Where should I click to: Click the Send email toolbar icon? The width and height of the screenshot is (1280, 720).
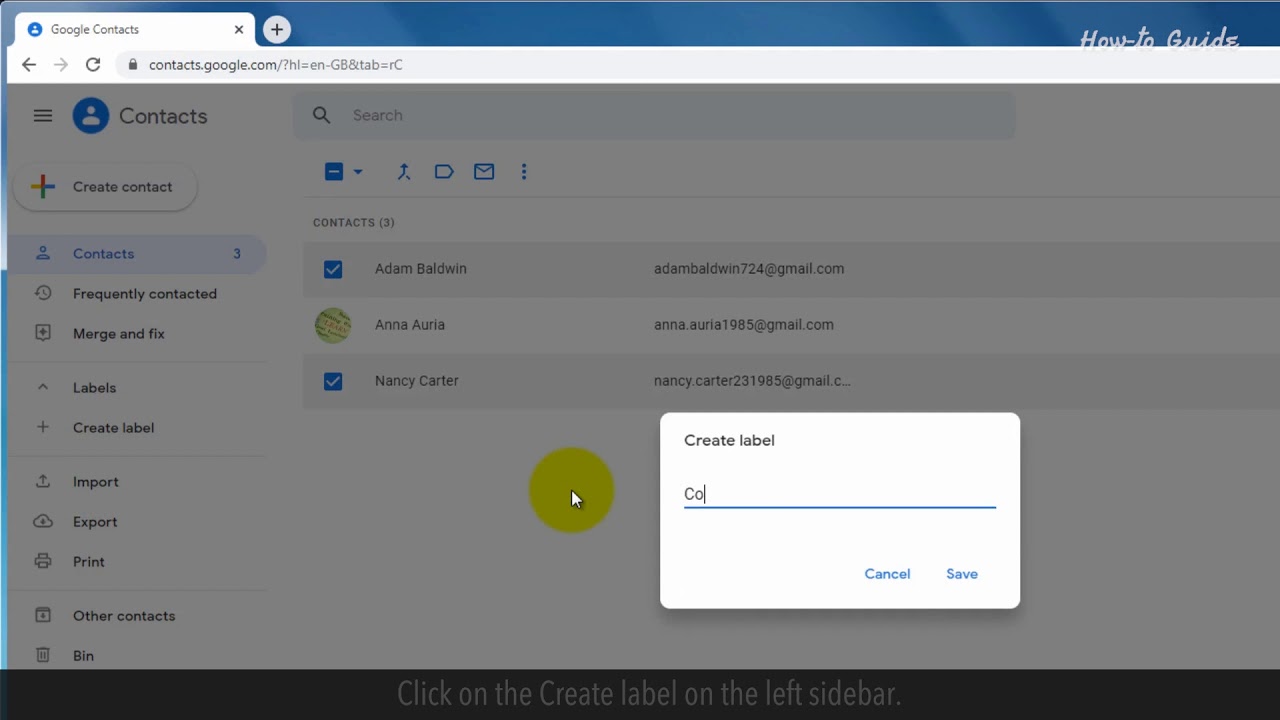[x=484, y=172]
